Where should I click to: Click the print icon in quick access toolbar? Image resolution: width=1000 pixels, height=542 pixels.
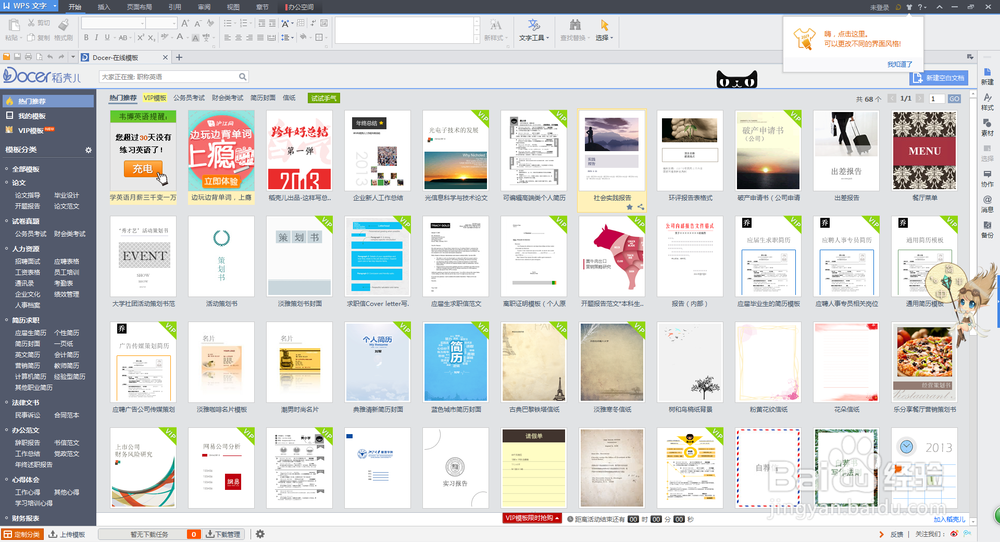click(28, 57)
